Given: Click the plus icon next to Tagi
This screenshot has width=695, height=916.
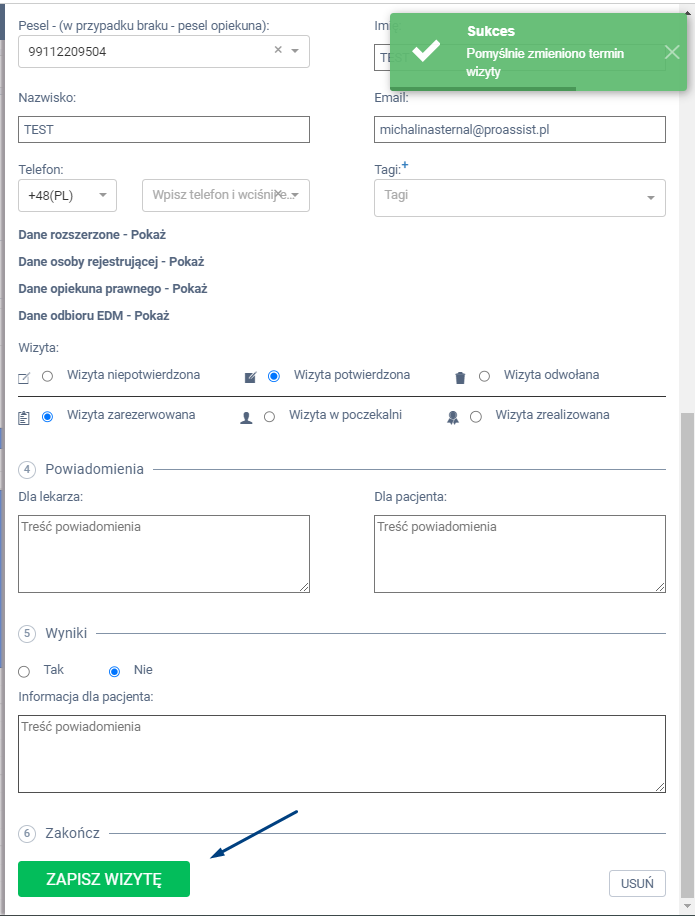Looking at the screenshot, I should click(x=405, y=164).
